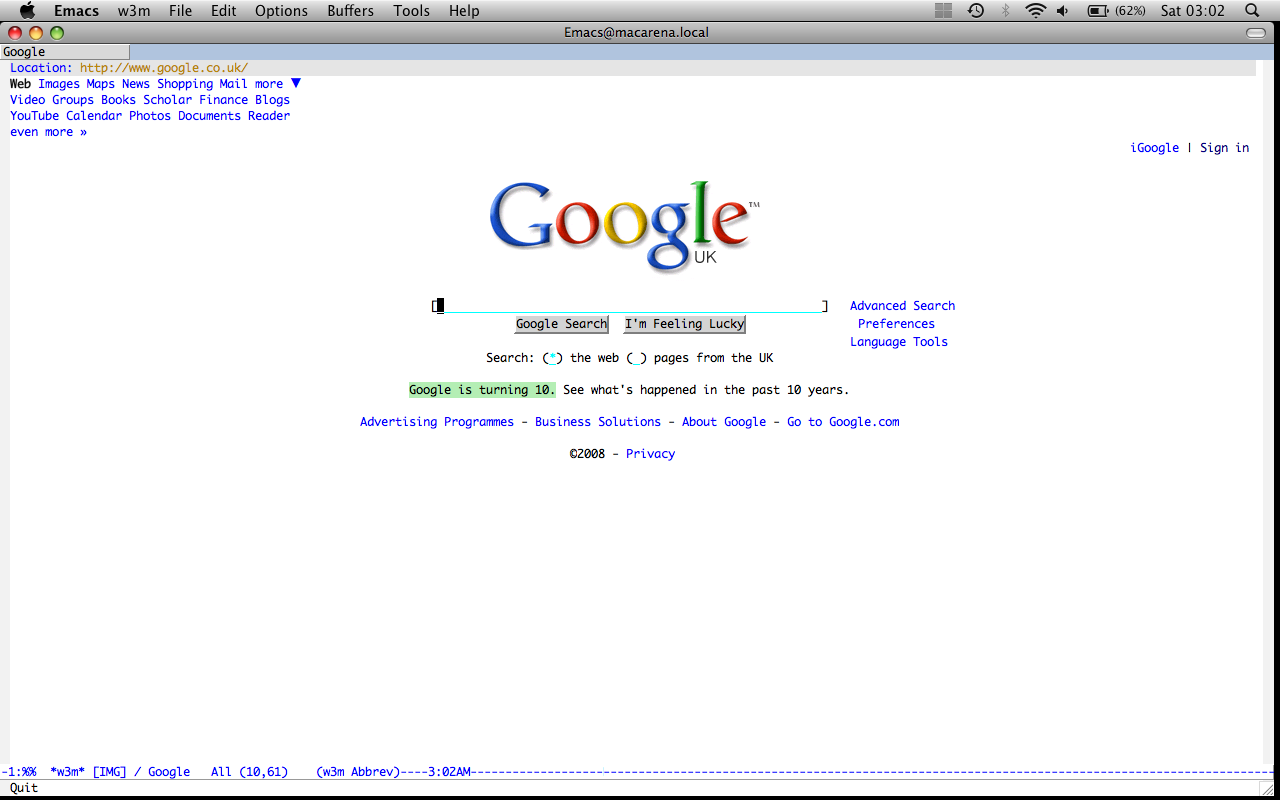Open the Blogs link
This screenshot has height=800, width=1280.
[x=272, y=100]
